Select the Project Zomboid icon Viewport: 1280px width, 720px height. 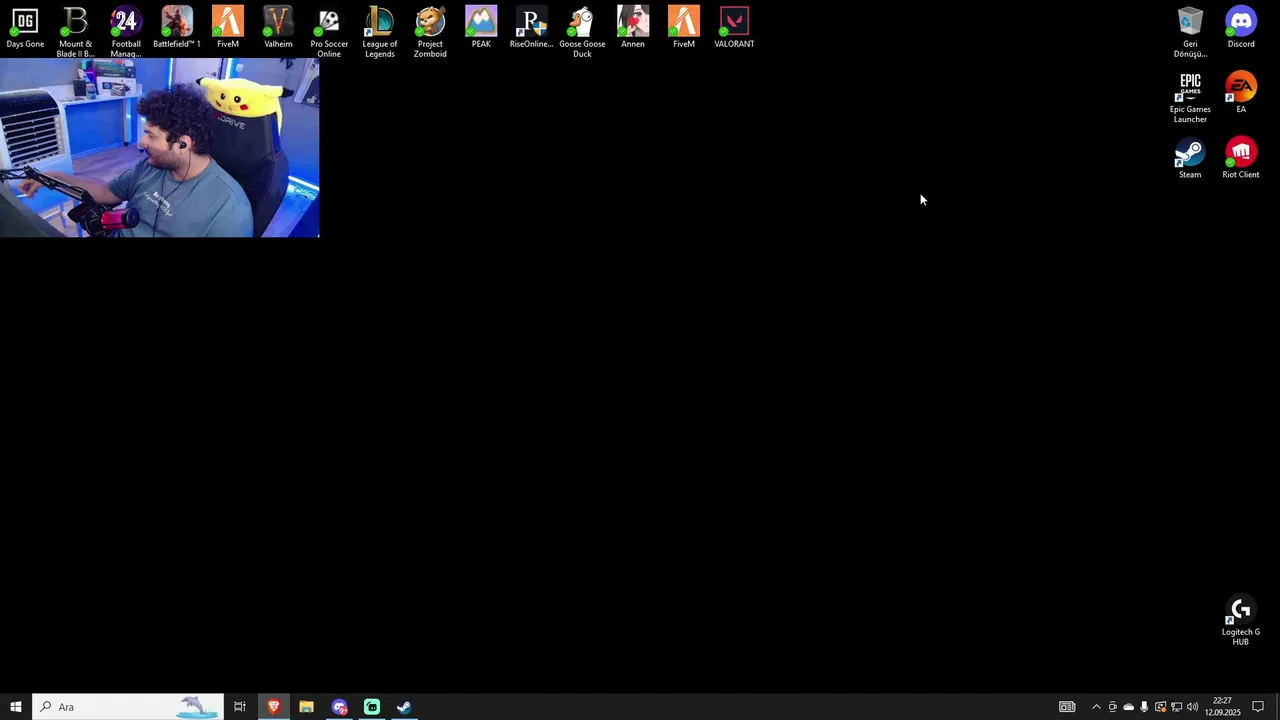pyautogui.click(x=430, y=32)
